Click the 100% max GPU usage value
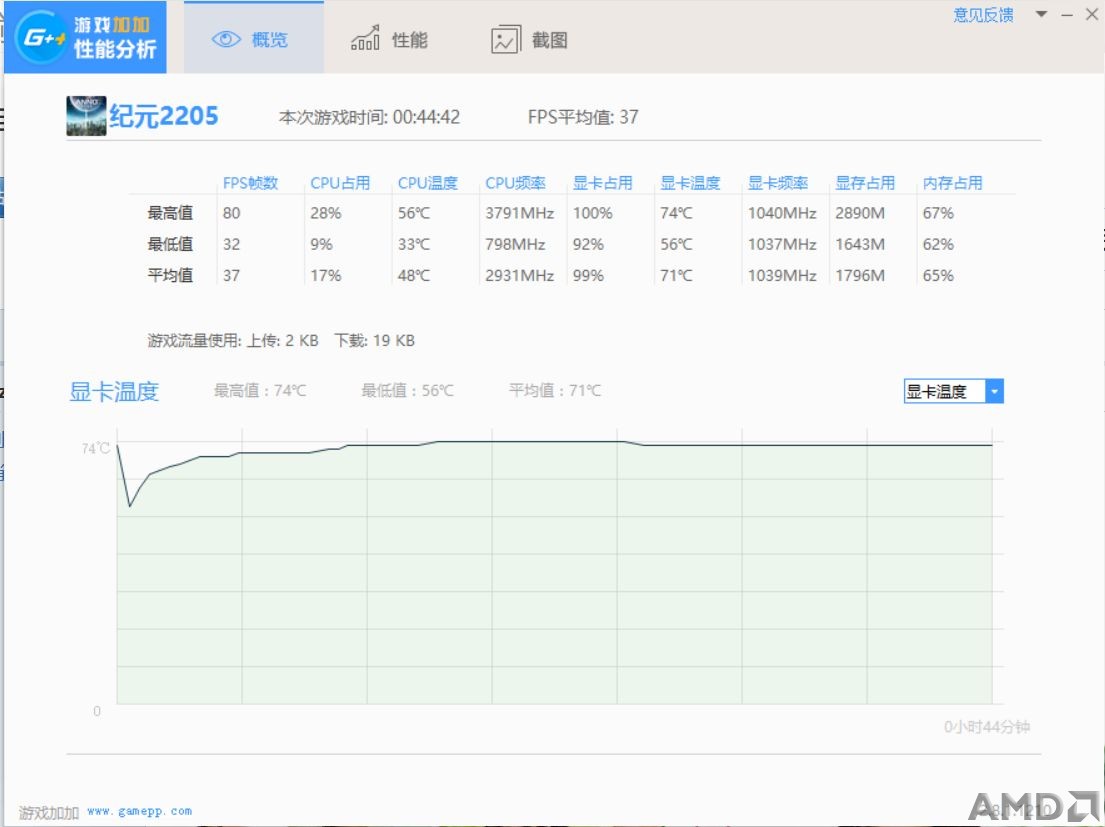Image resolution: width=1105 pixels, height=827 pixels. coord(592,213)
